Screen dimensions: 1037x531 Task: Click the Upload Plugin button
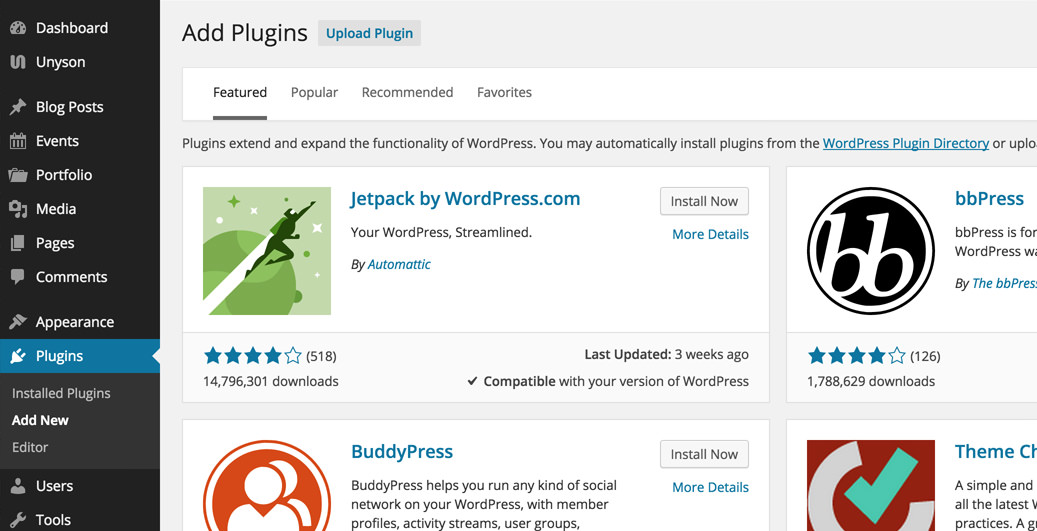(369, 33)
